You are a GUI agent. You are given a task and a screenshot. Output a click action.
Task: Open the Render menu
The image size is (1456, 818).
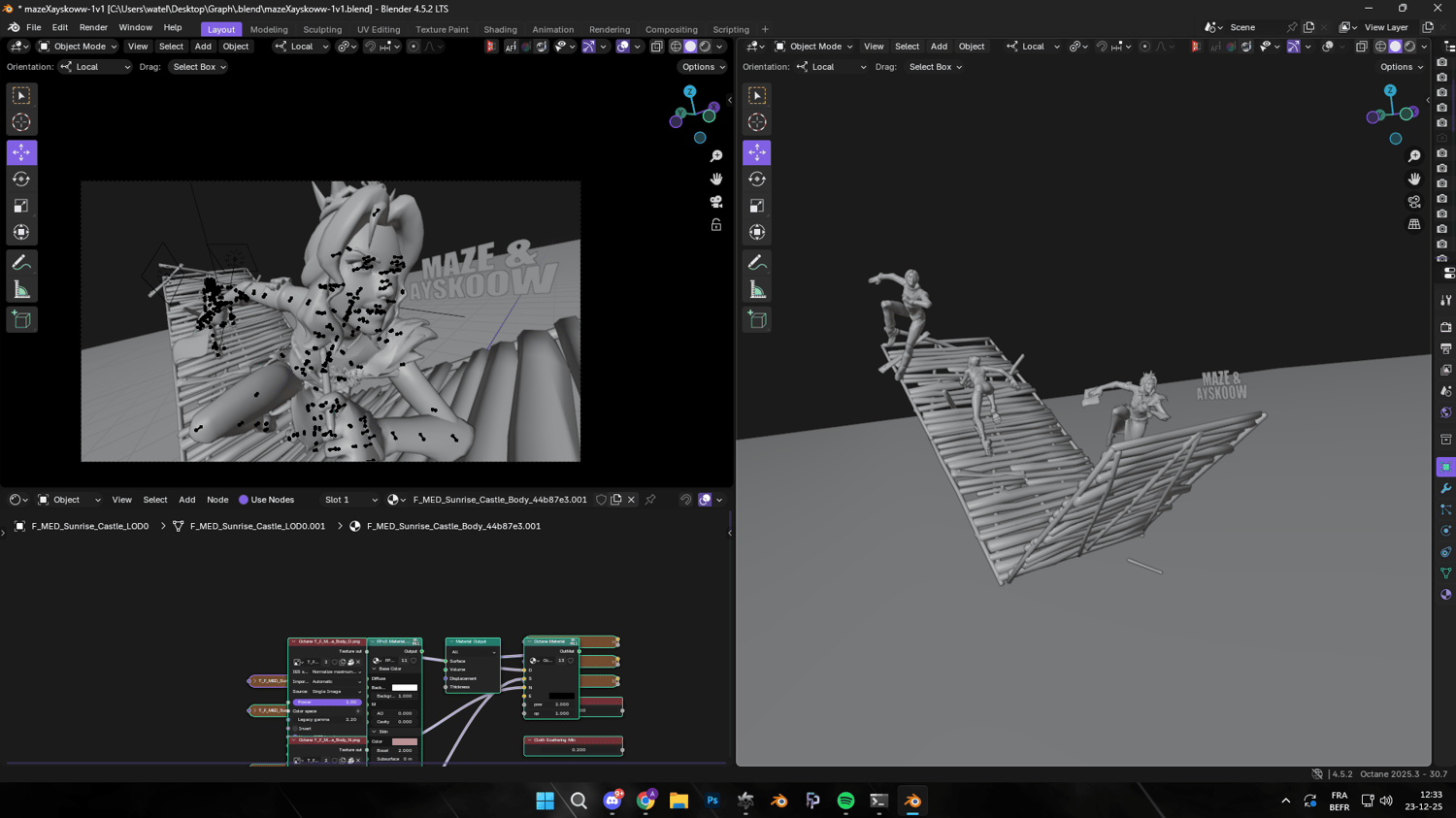(93, 28)
